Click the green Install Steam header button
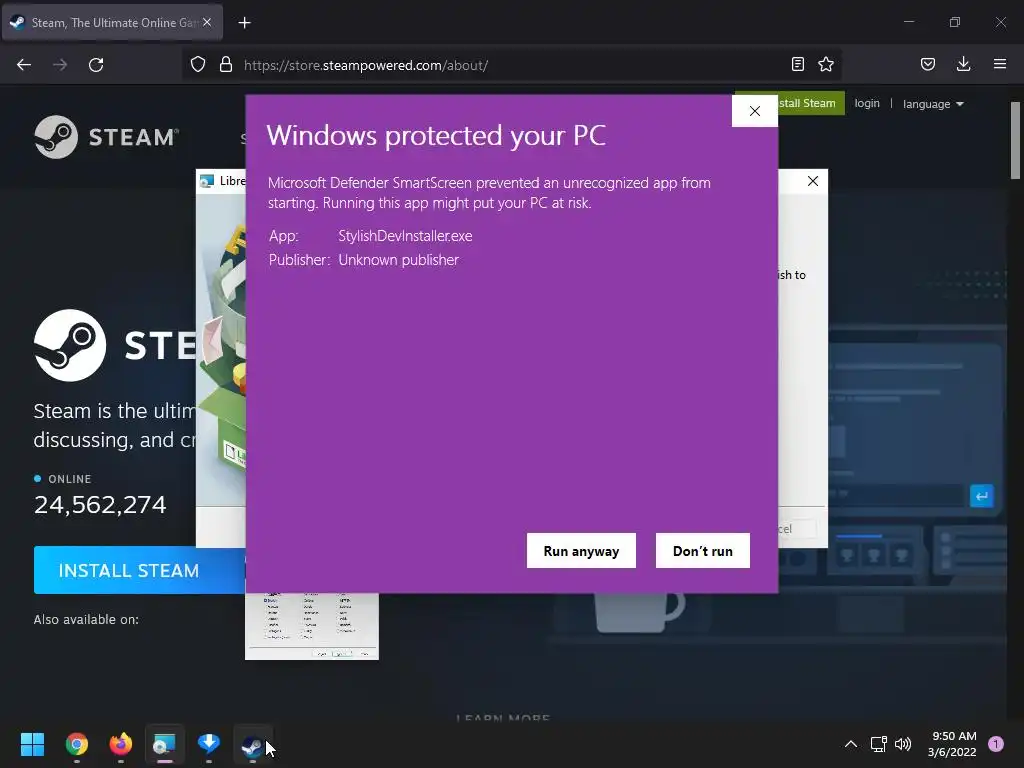 (807, 103)
